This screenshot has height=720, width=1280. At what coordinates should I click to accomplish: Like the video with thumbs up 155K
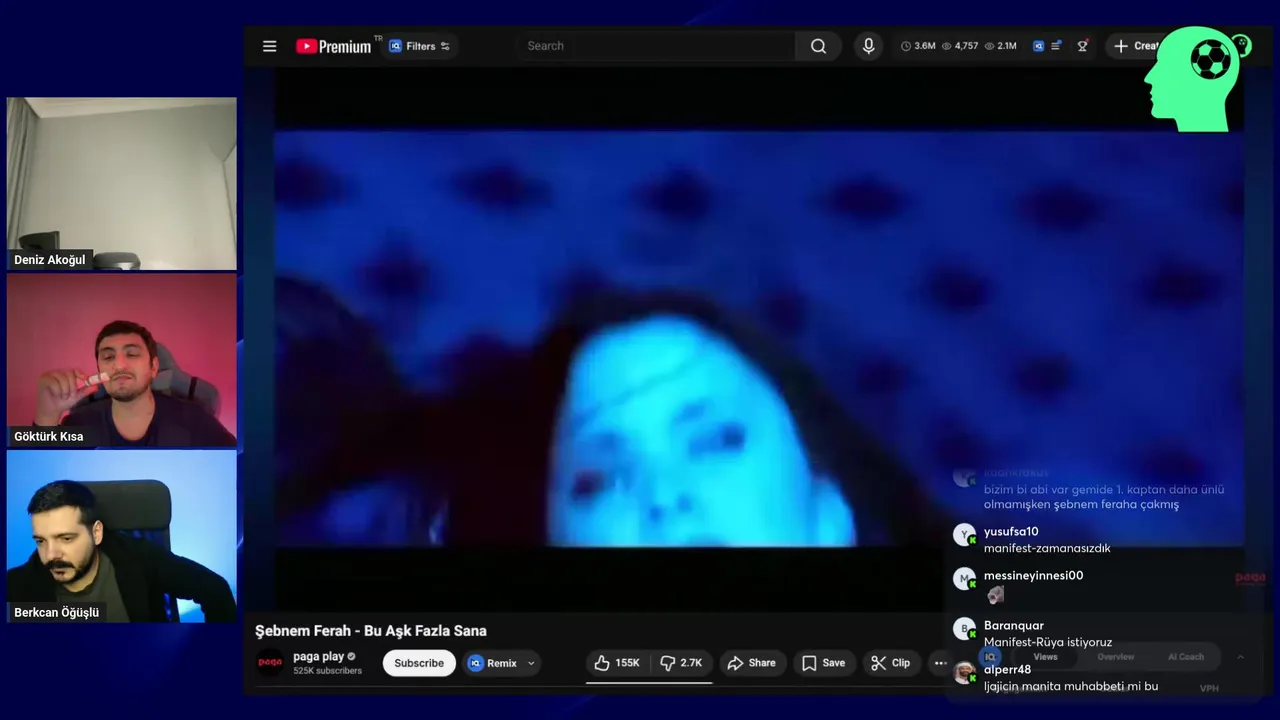617,663
